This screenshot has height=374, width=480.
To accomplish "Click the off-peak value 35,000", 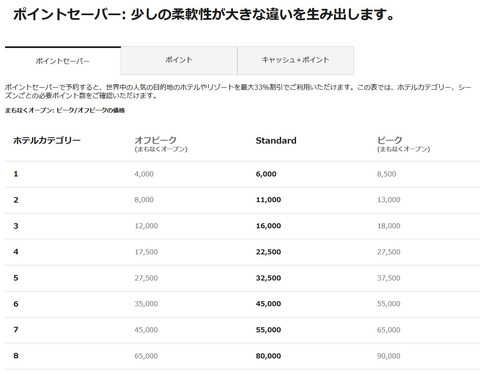I will pyautogui.click(x=146, y=304).
